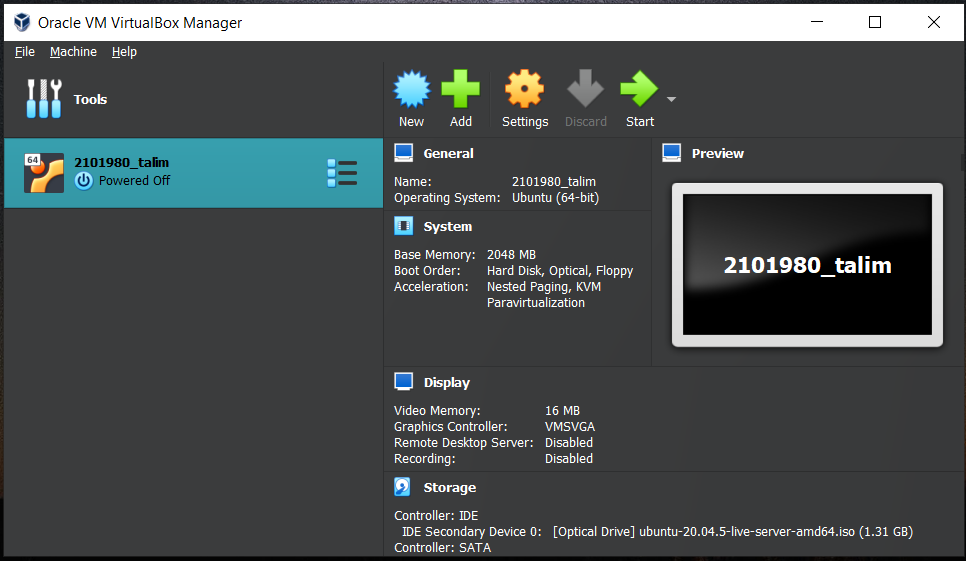Click the Recording Disabled value
The image size is (966, 561).
pos(568,459)
